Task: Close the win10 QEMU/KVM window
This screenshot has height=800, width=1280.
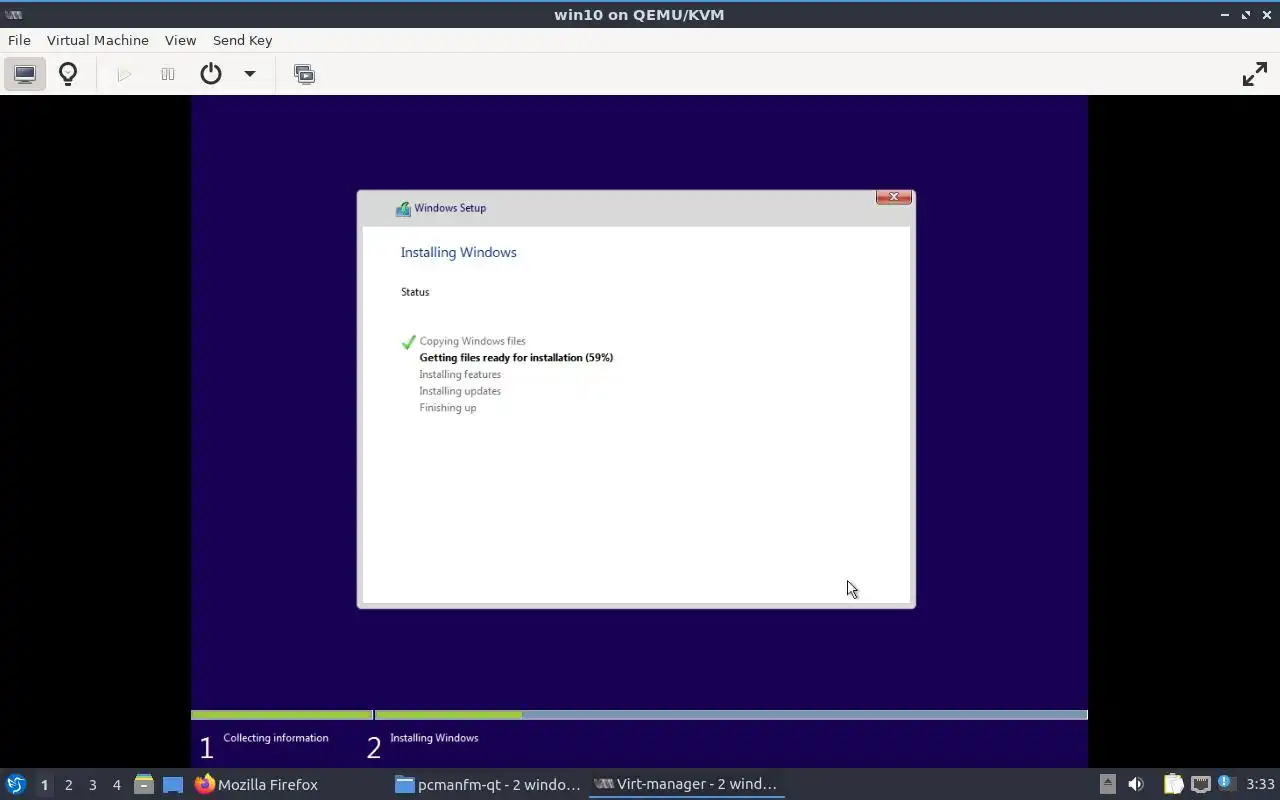Action: 1267,15
